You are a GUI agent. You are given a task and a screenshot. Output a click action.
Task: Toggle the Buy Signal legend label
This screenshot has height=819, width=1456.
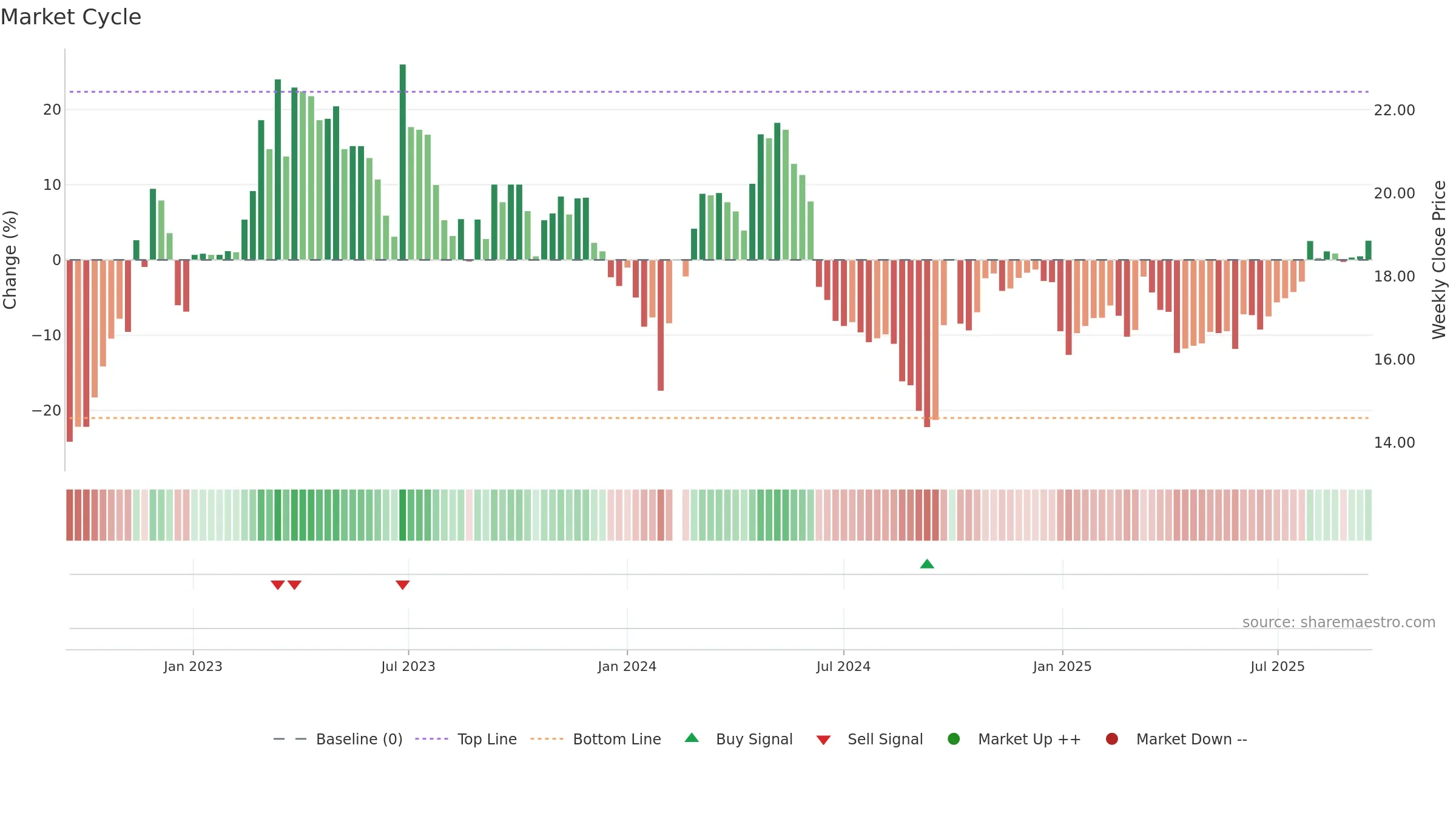pyautogui.click(x=754, y=739)
